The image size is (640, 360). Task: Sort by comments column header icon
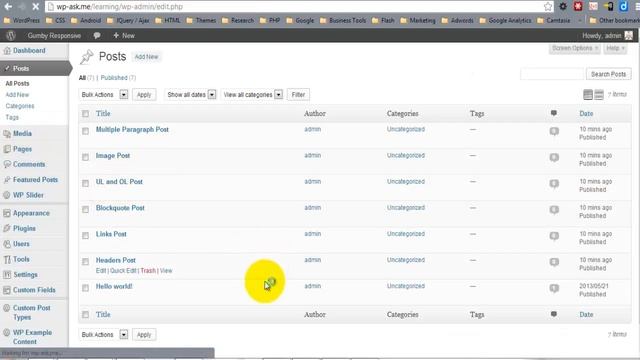coord(553,113)
